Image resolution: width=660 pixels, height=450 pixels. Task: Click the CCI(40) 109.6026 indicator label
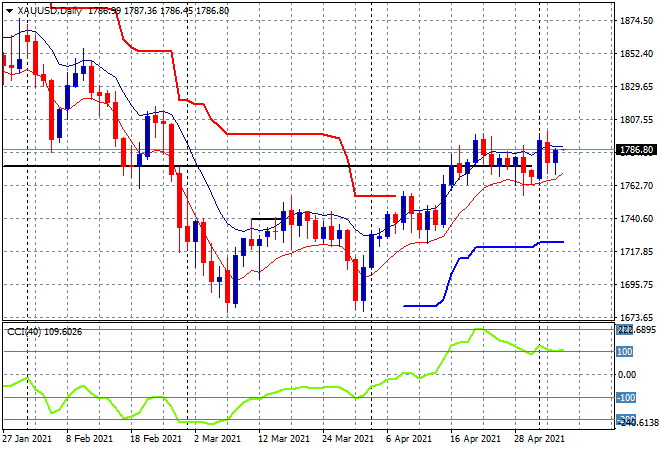point(44,332)
